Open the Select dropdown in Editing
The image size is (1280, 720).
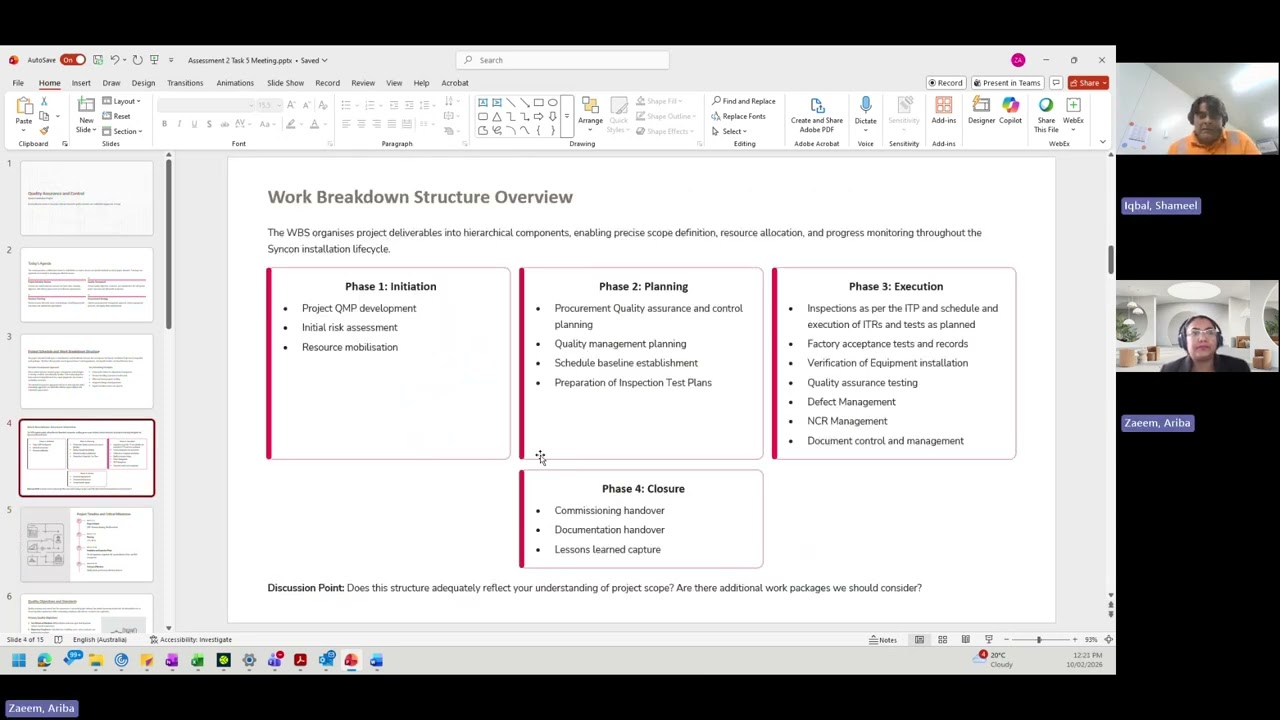[x=729, y=131]
